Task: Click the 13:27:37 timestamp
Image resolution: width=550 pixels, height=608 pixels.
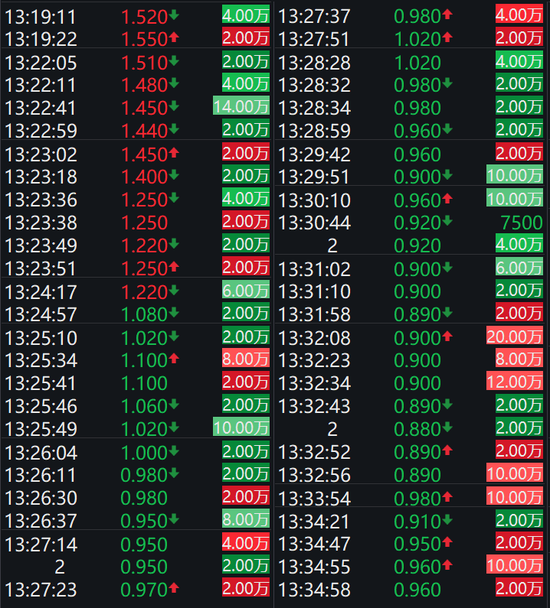Action: coord(314,16)
